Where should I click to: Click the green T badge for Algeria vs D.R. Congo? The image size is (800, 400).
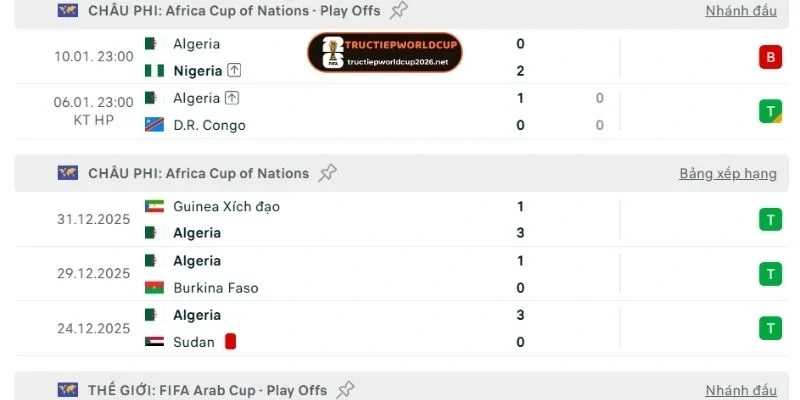coord(770,112)
